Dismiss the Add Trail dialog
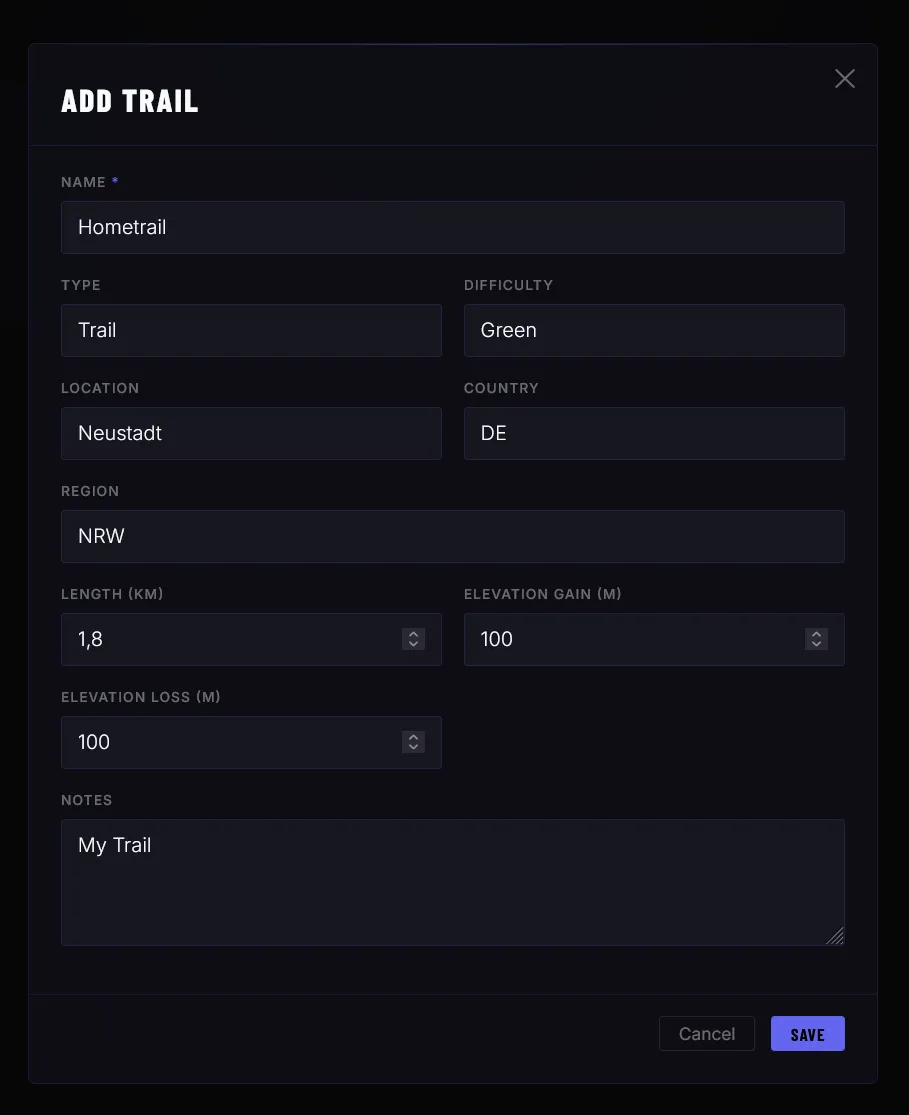The height and width of the screenshot is (1115, 909). tap(844, 78)
